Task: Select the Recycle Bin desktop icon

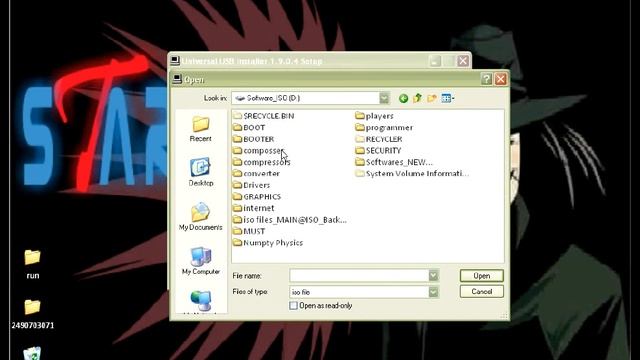Action: coord(32,353)
